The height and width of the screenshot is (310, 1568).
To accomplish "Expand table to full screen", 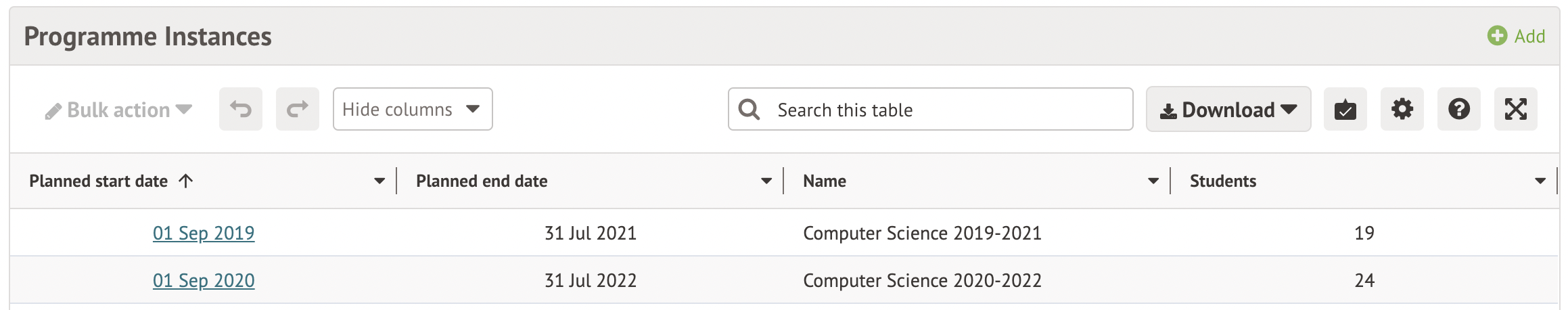I will tap(1515, 109).
